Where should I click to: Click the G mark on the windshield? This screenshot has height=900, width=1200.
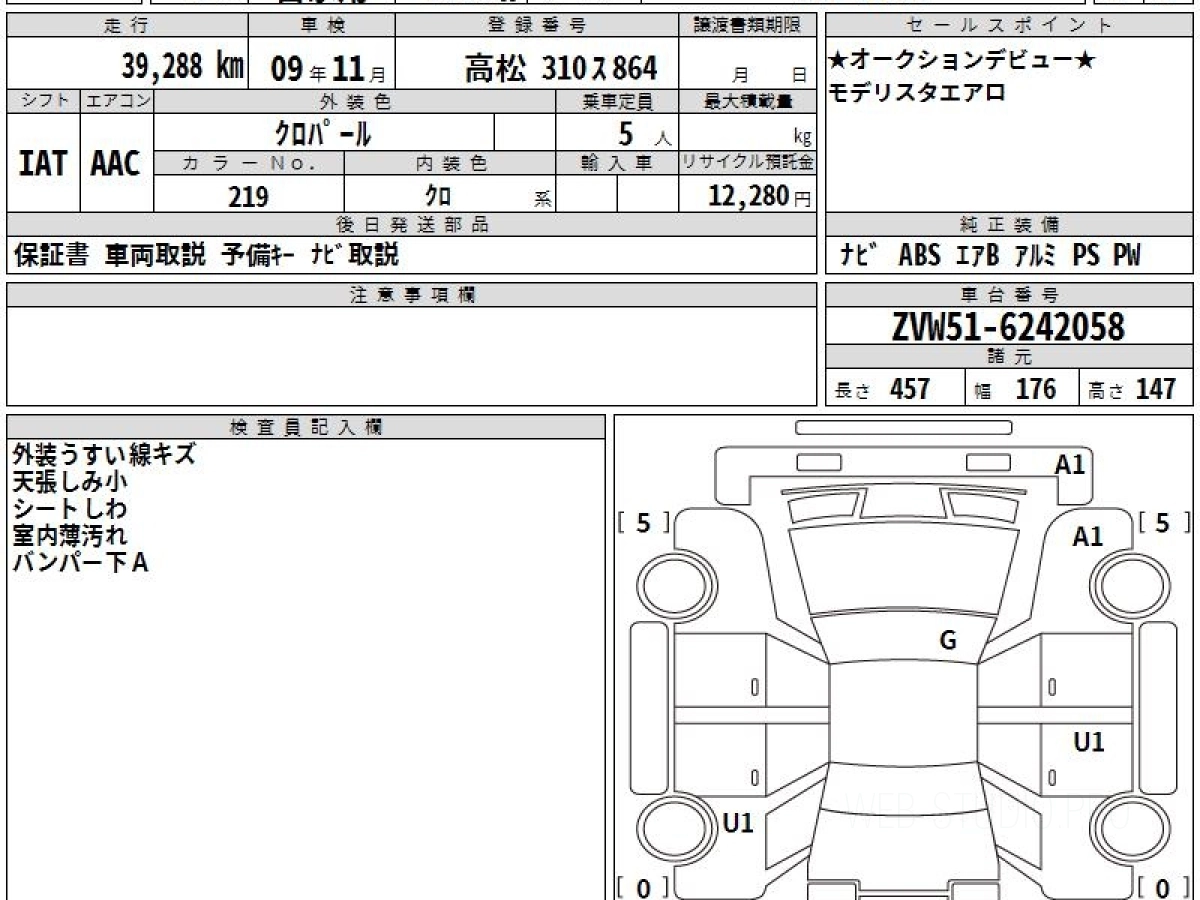coord(947,641)
